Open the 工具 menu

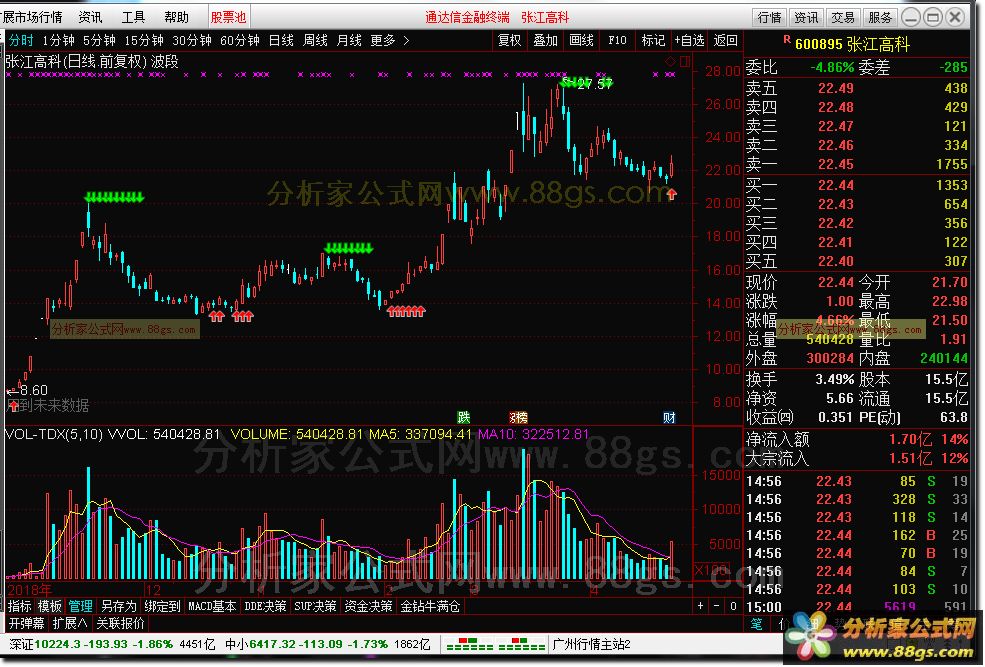[x=133, y=17]
